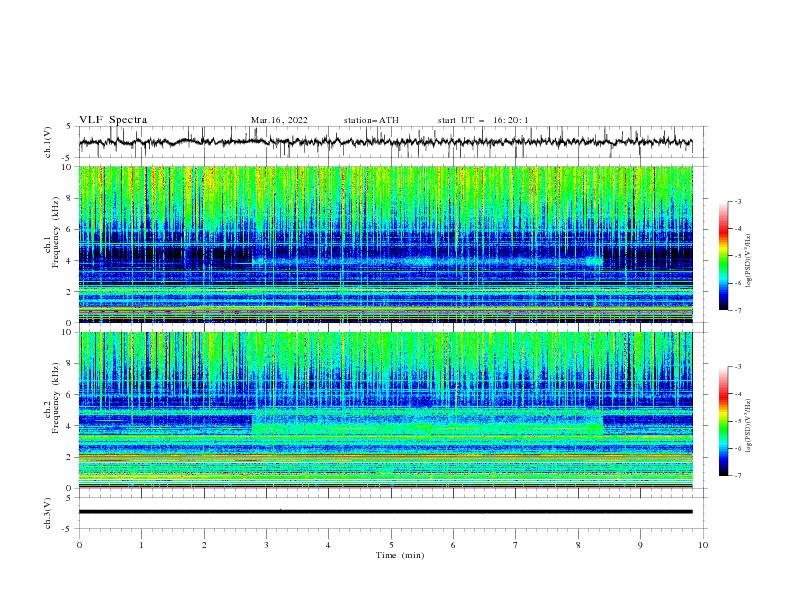The height and width of the screenshot is (612, 792).
Task: Click the "ch.3(V)" axis label
Action: 48,513
